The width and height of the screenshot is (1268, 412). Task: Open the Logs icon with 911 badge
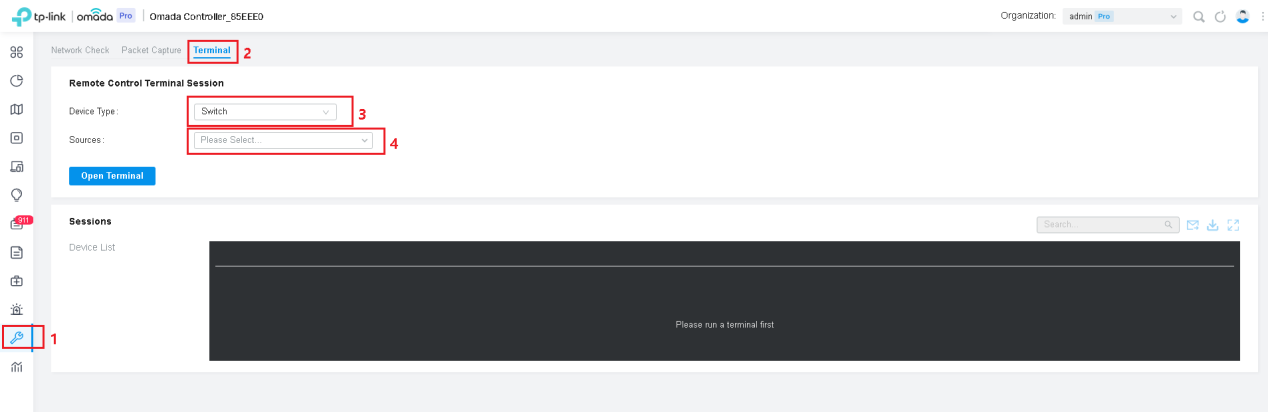[17, 224]
